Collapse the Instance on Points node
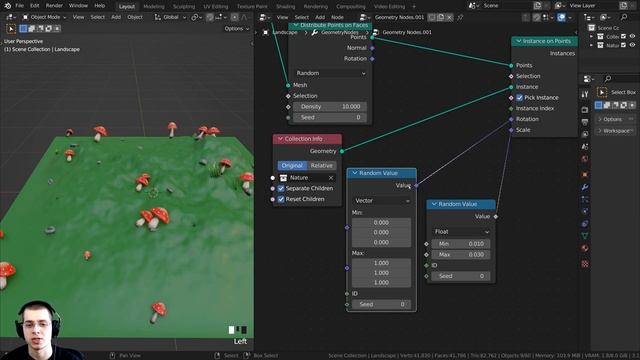The width and height of the screenshot is (640, 360). pos(518,41)
